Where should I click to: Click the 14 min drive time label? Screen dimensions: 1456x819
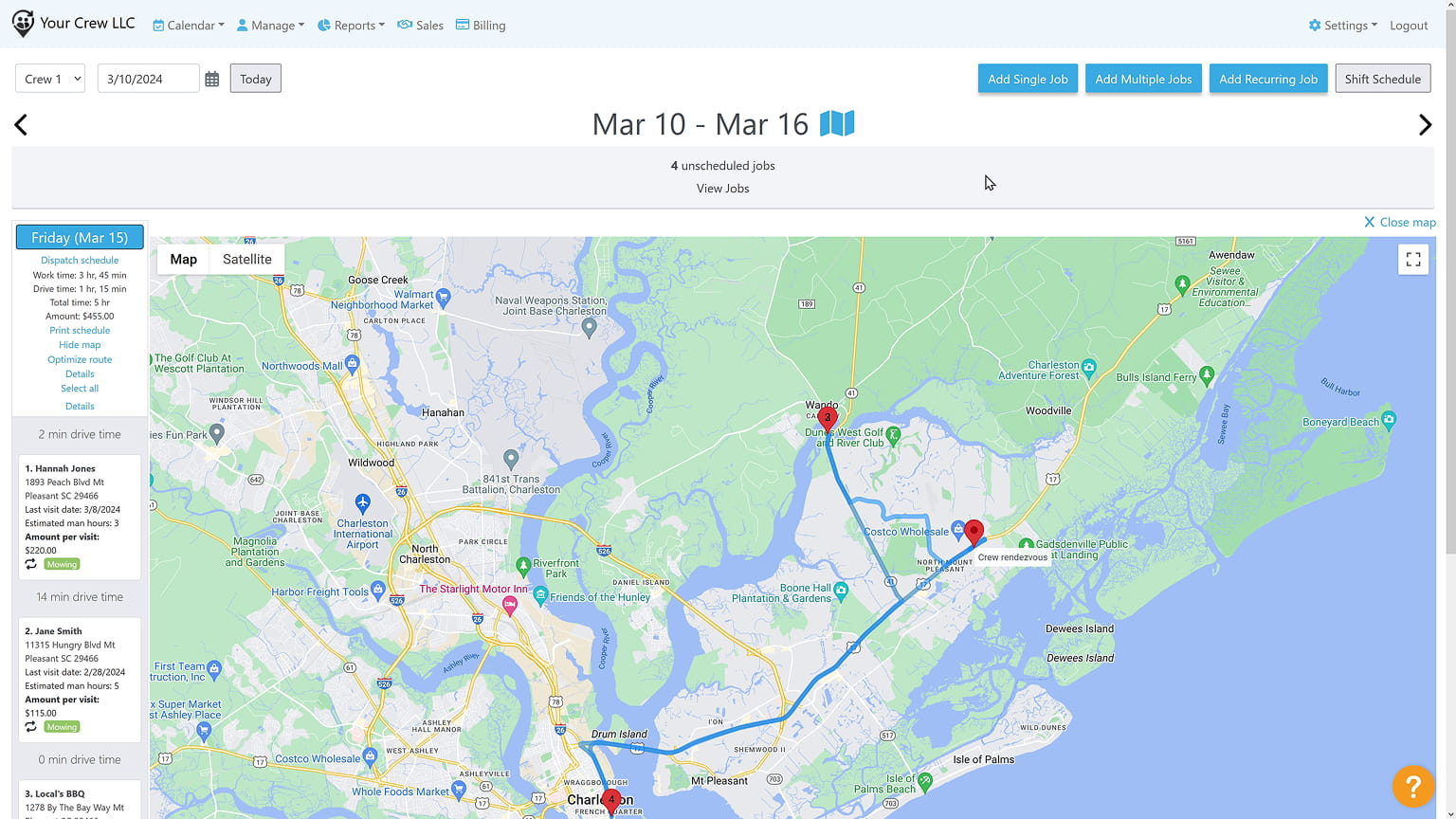click(x=80, y=597)
